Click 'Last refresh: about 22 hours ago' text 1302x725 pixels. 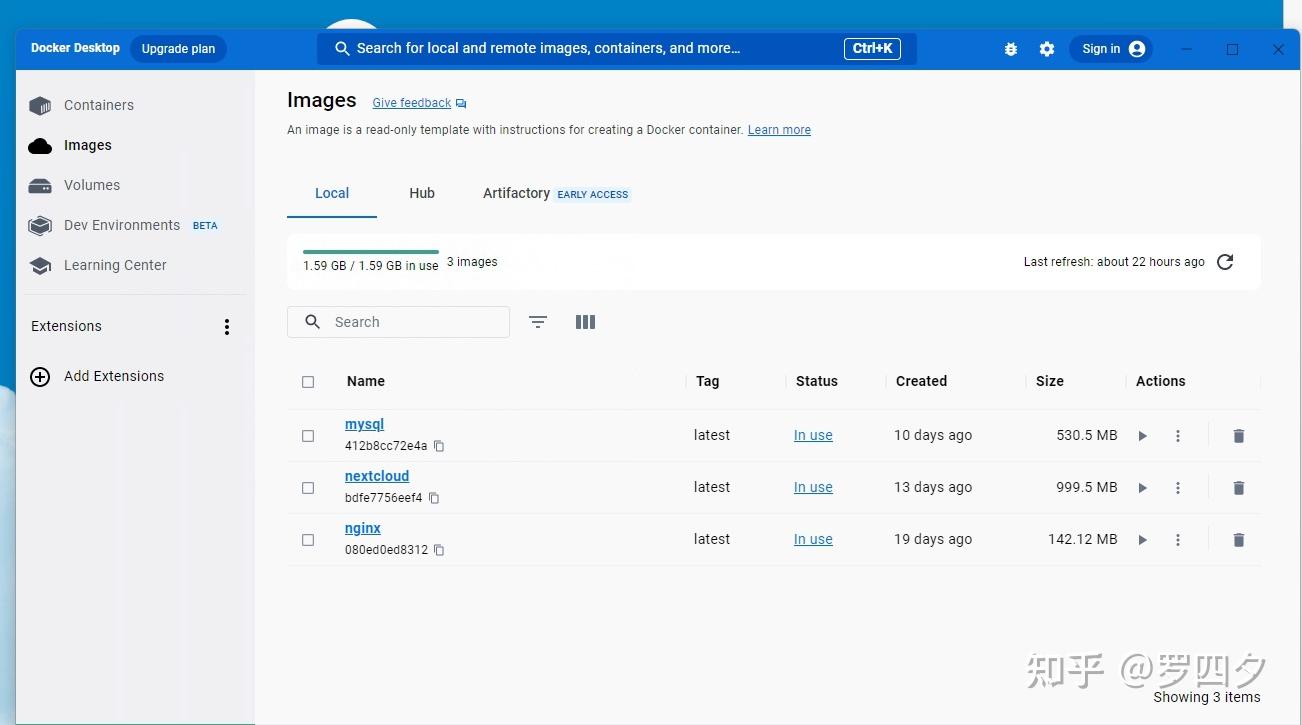1114,262
